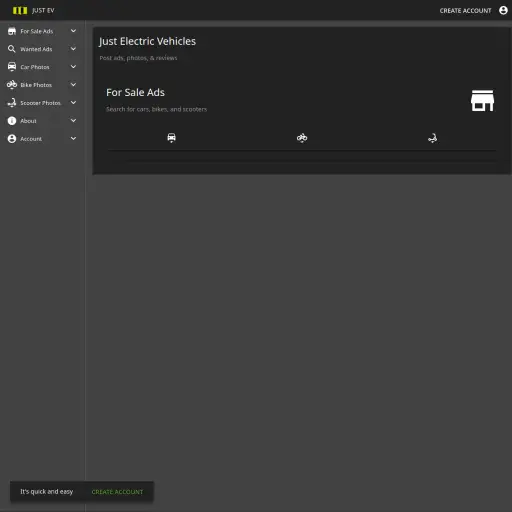Expand the For Sale Ads chevron
The image size is (512, 512).
tap(73, 31)
